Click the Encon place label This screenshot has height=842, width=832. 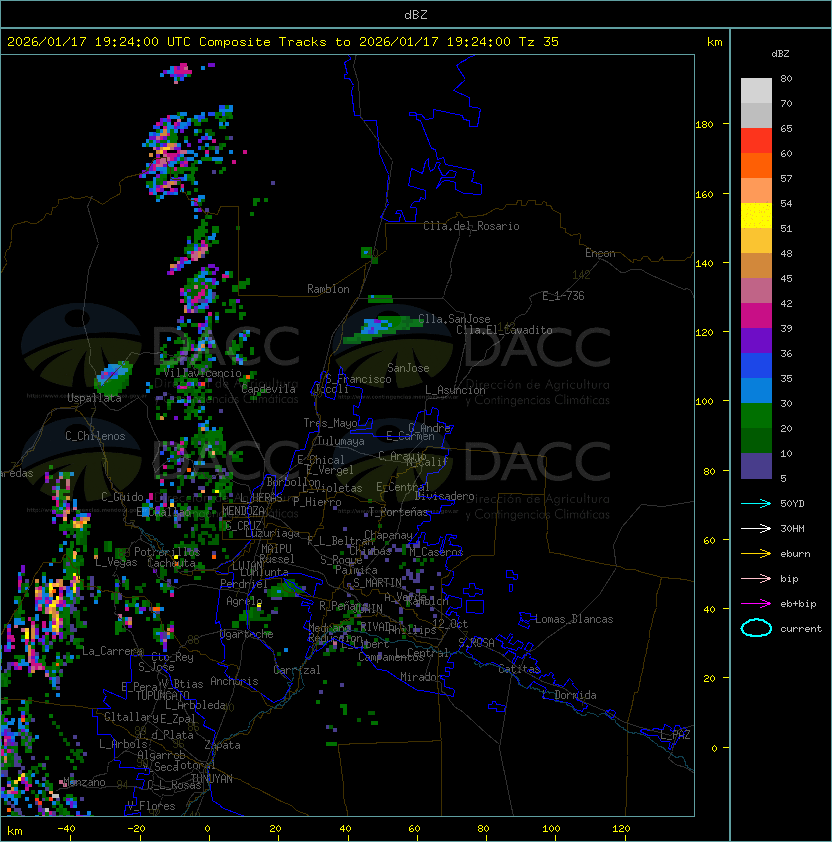[x=600, y=253]
